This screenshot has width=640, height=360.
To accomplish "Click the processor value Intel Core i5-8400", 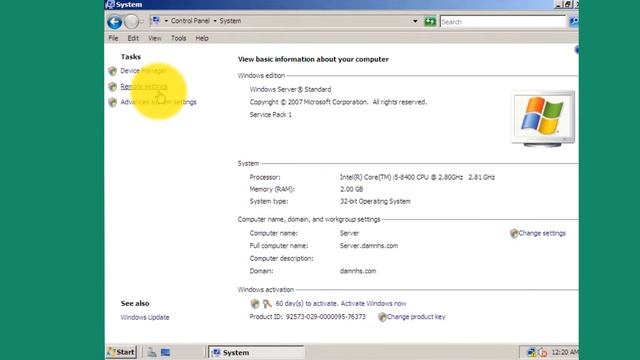I will 417,178.
